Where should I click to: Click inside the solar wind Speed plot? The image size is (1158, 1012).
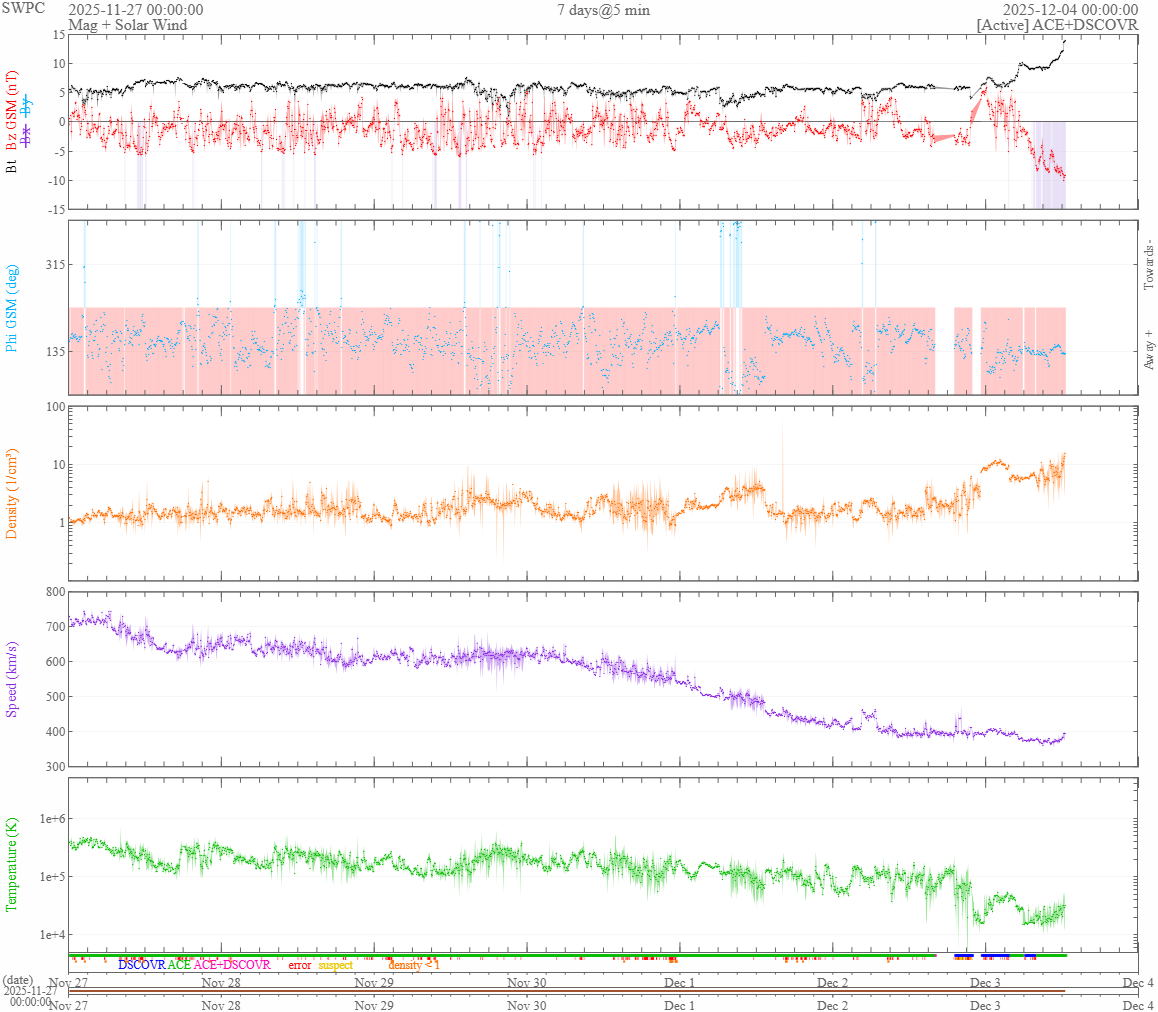click(x=603, y=679)
